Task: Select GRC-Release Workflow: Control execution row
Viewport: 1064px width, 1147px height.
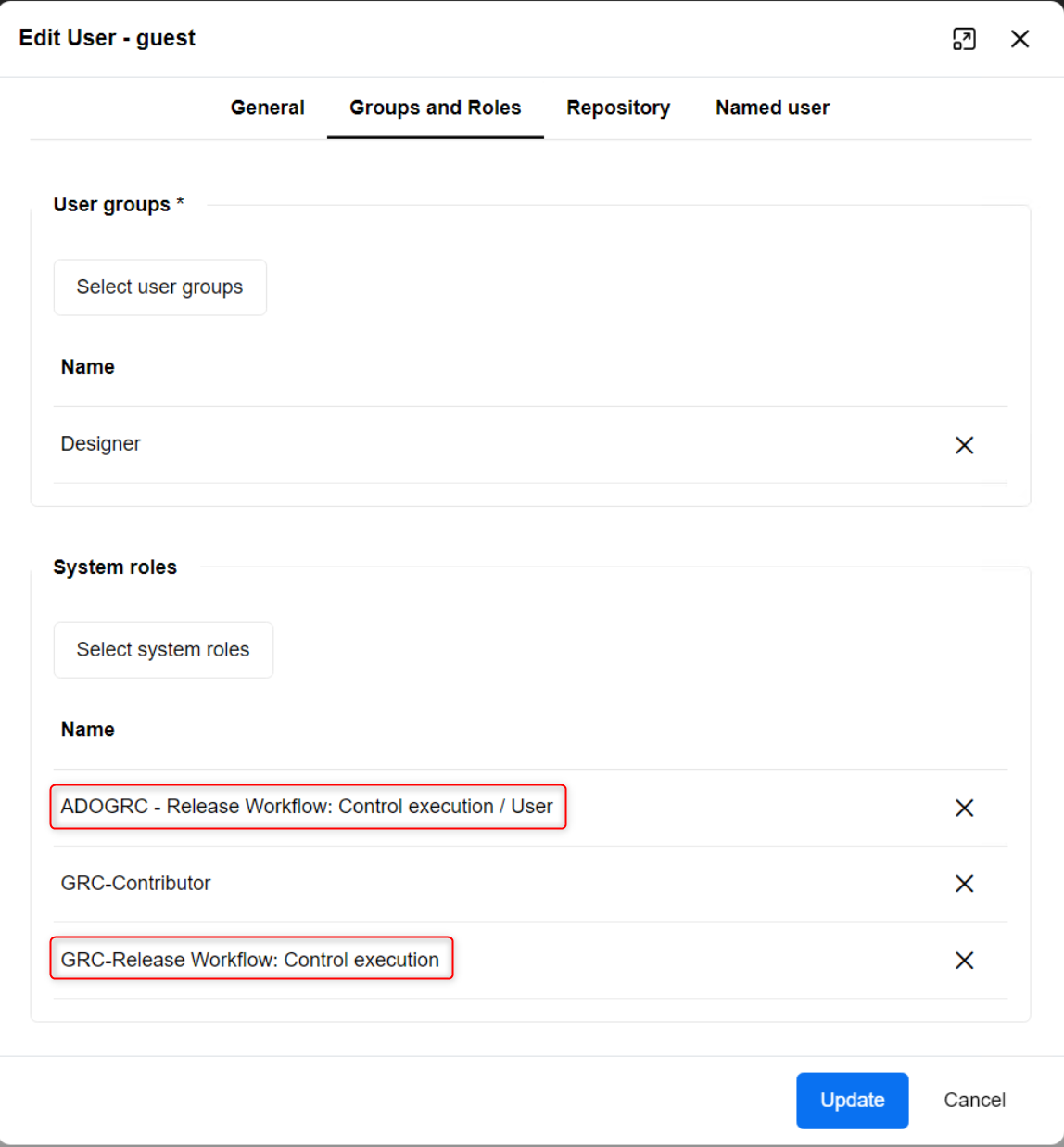Action: coord(250,960)
